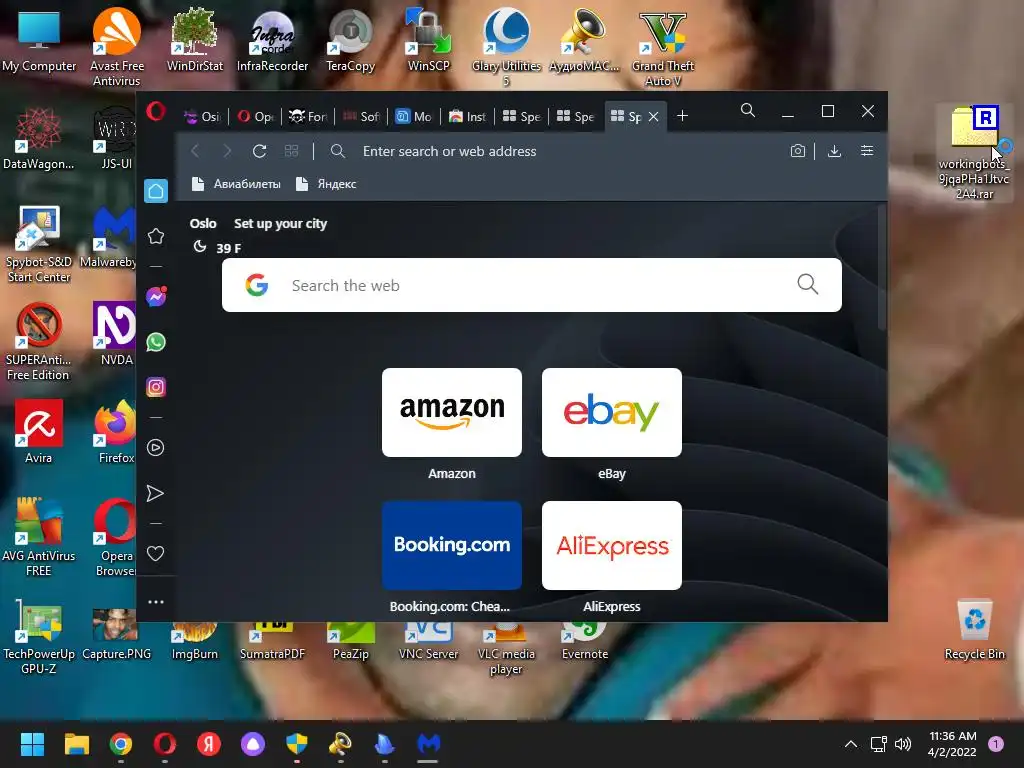Click magnifier in Google search box
Image resolution: width=1024 pixels, height=768 pixels.
(808, 284)
